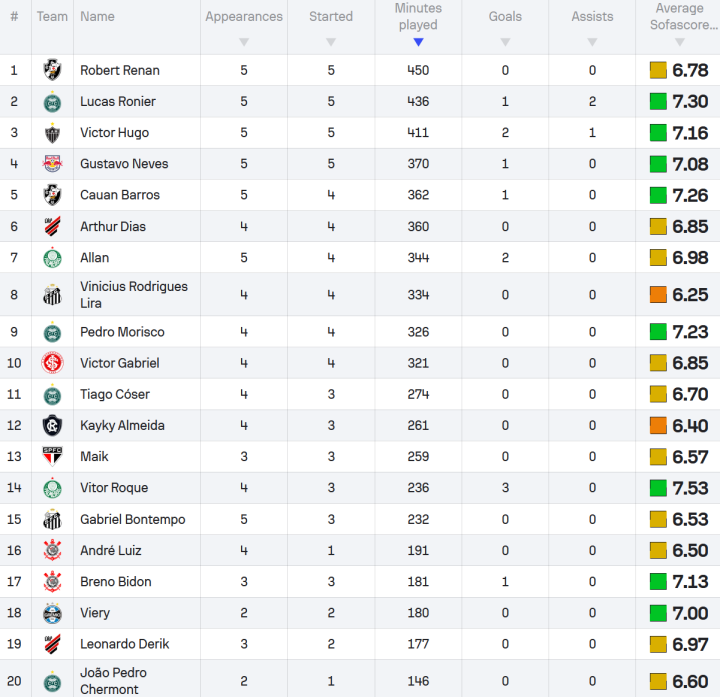Click Atlético Mineiro crest beside Victor Hugo
The image size is (720, 697).
[x=52, y=133]
